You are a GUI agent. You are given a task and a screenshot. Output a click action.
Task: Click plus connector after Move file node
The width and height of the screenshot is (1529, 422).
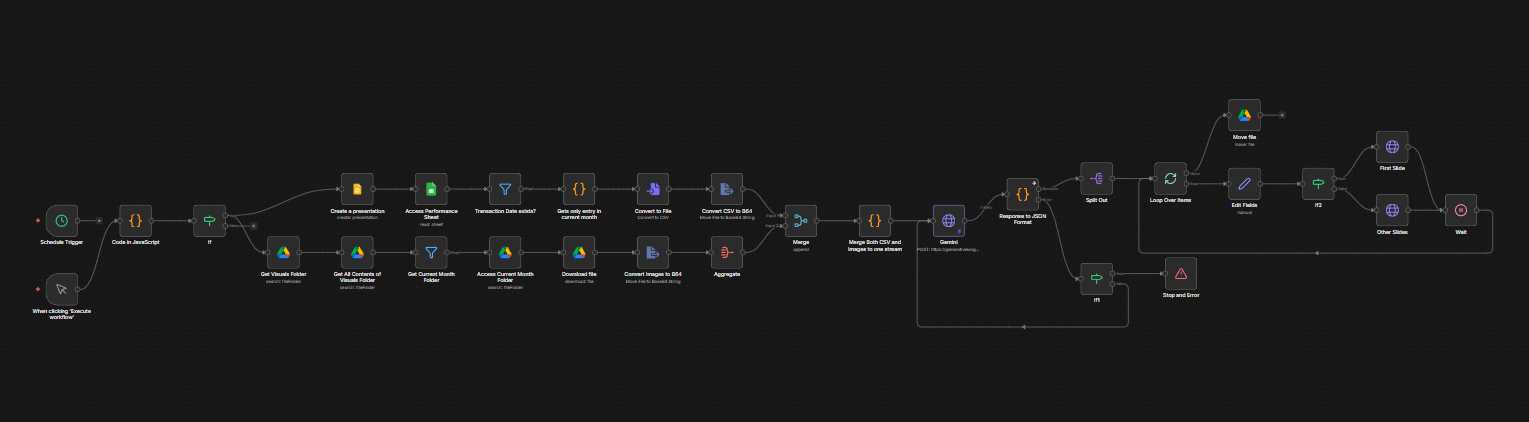tap(1282, 115)
